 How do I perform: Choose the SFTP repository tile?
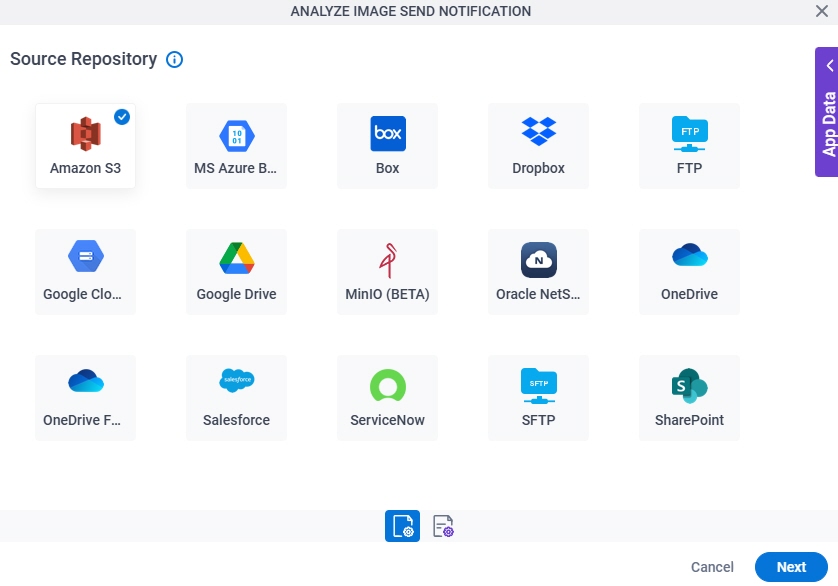[x=538, y=398]
